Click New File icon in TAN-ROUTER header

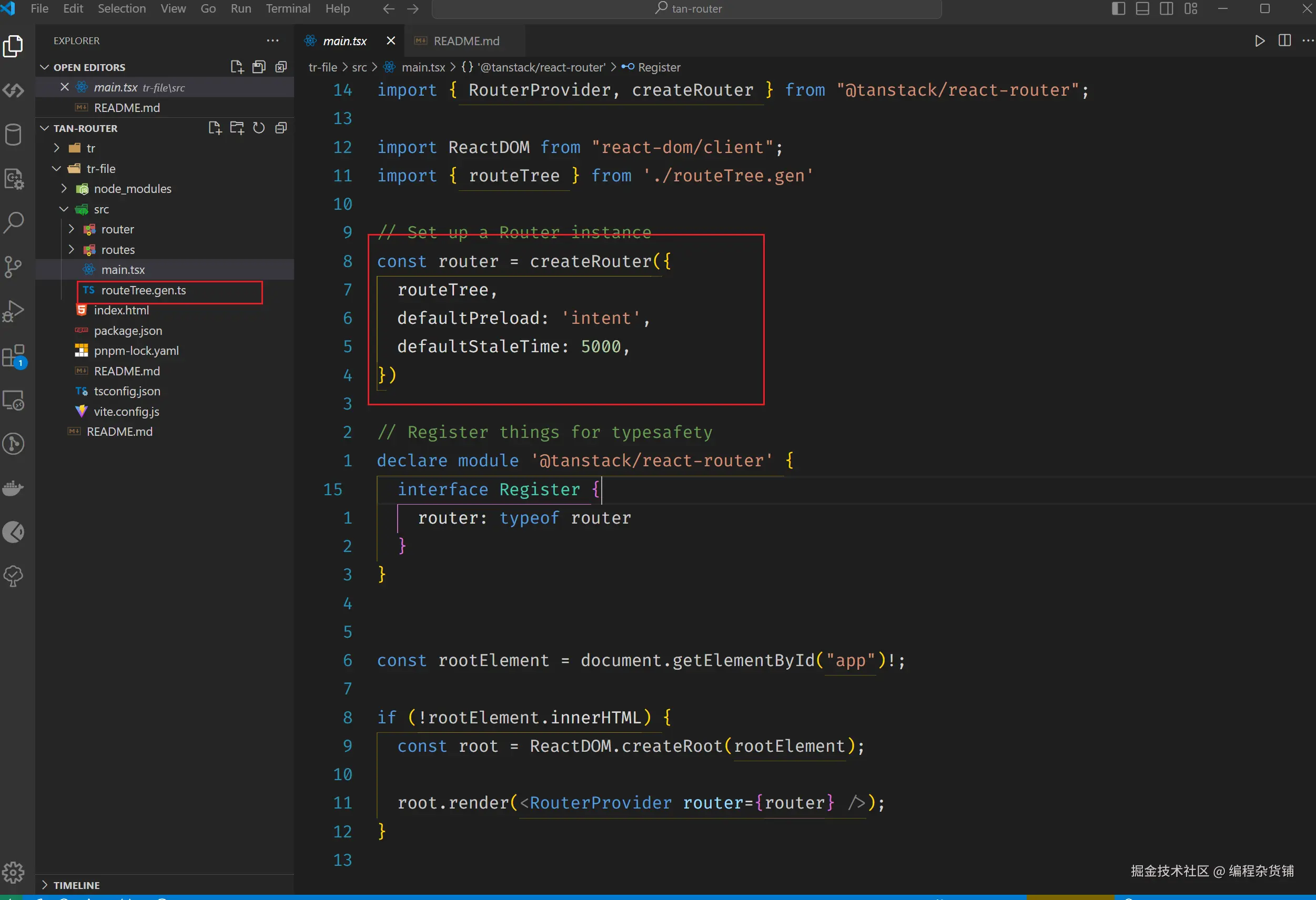click(215, 128)
